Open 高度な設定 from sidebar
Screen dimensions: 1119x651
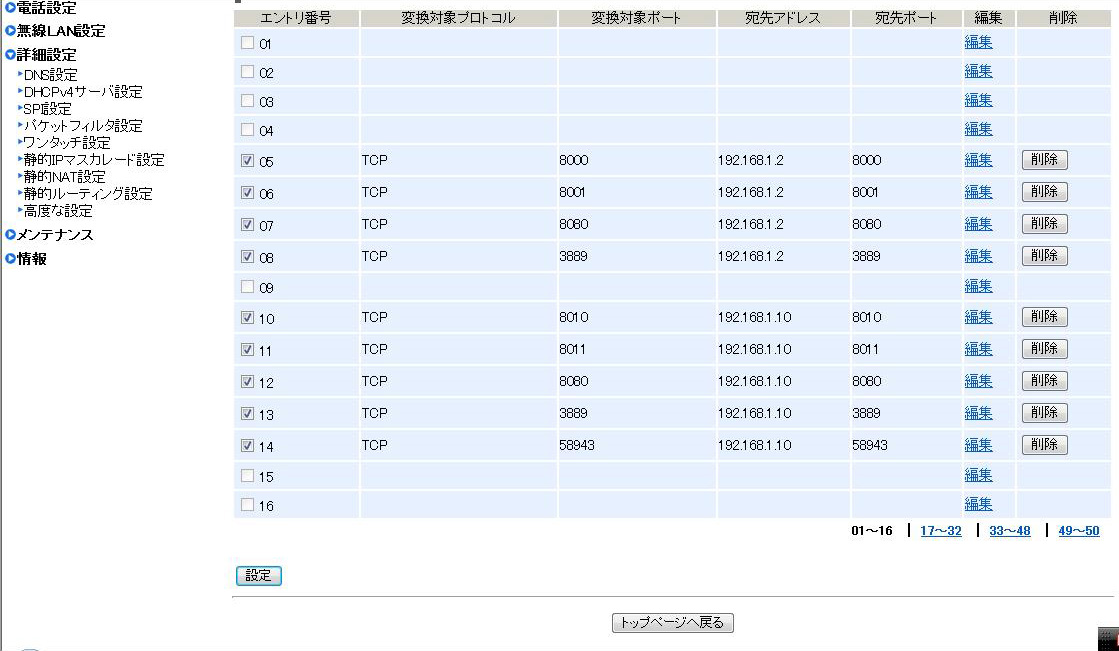pos(58,211)
